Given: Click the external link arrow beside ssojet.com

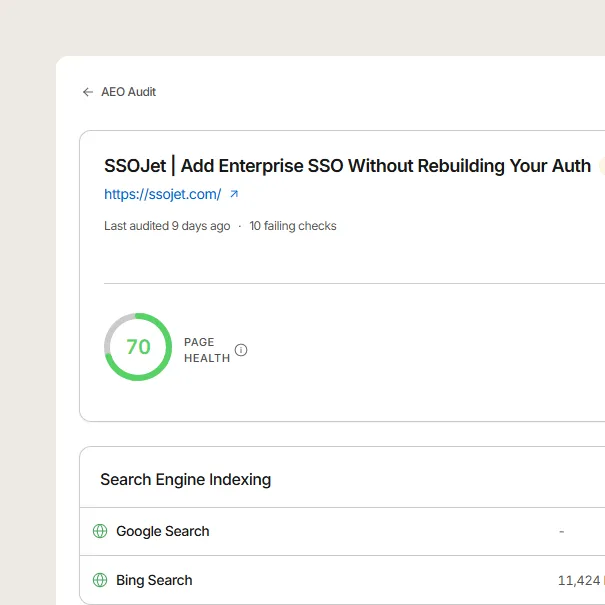Looking at the screenshot, I should pos(234,194).
